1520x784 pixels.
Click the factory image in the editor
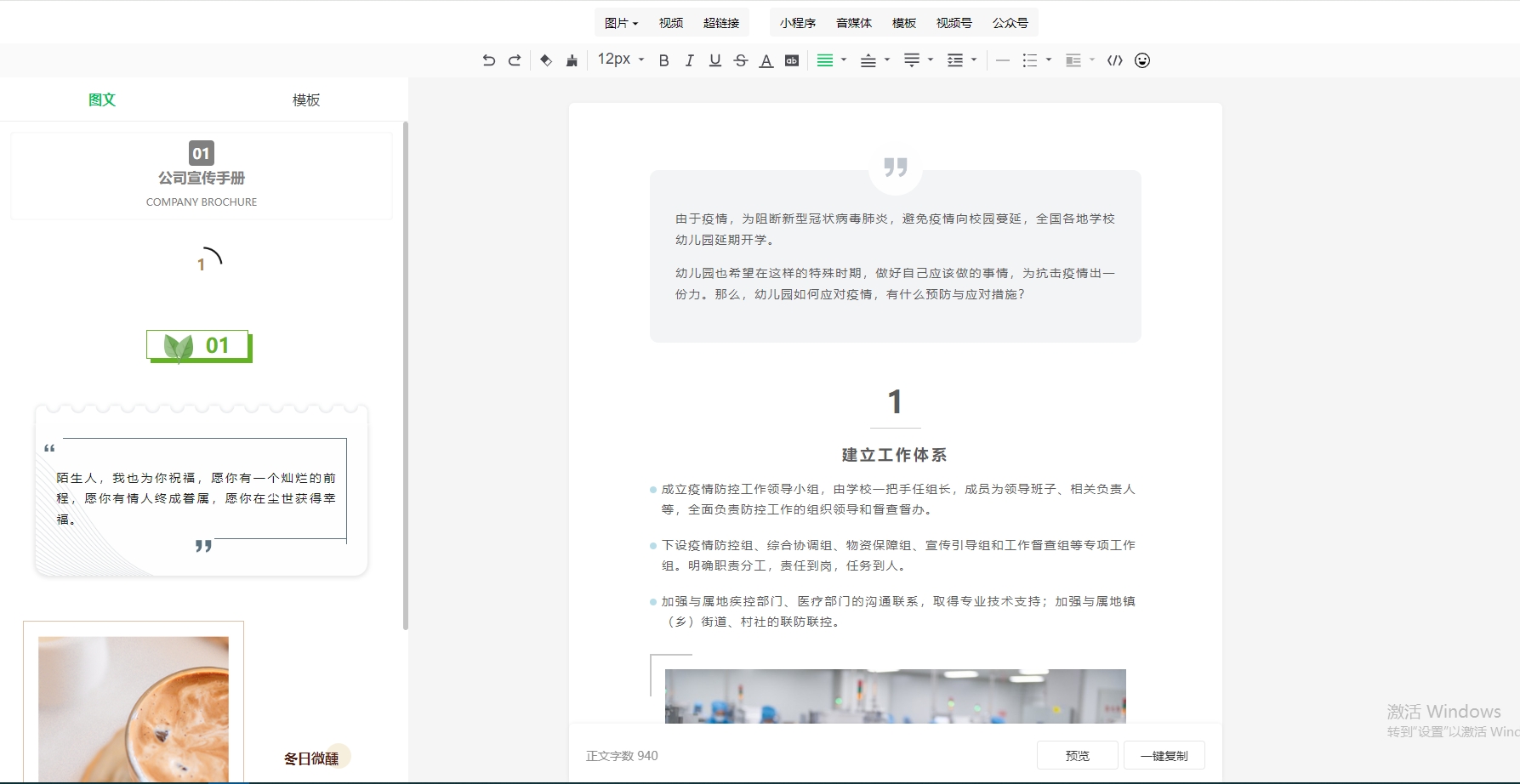(x=895, y=696)
